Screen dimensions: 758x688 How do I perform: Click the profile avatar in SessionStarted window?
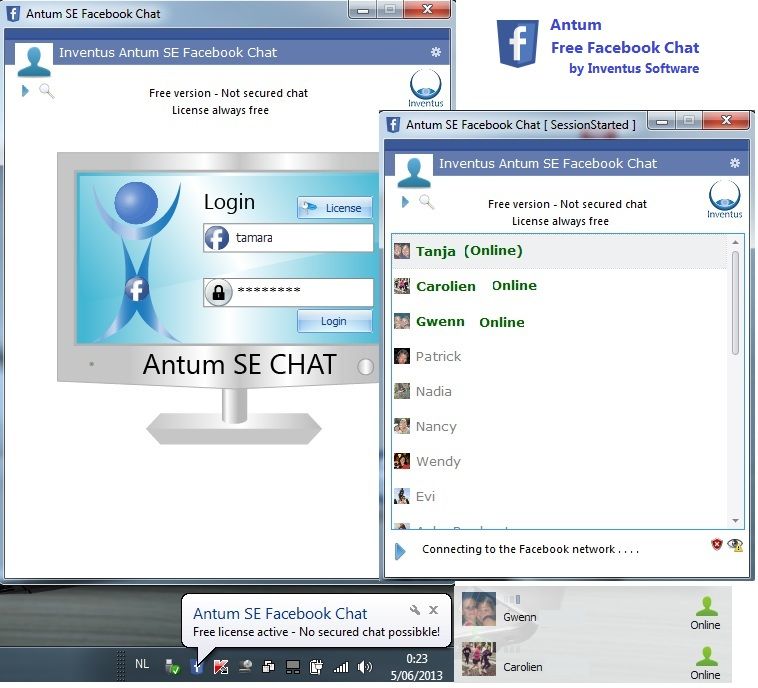click(414, 172)
